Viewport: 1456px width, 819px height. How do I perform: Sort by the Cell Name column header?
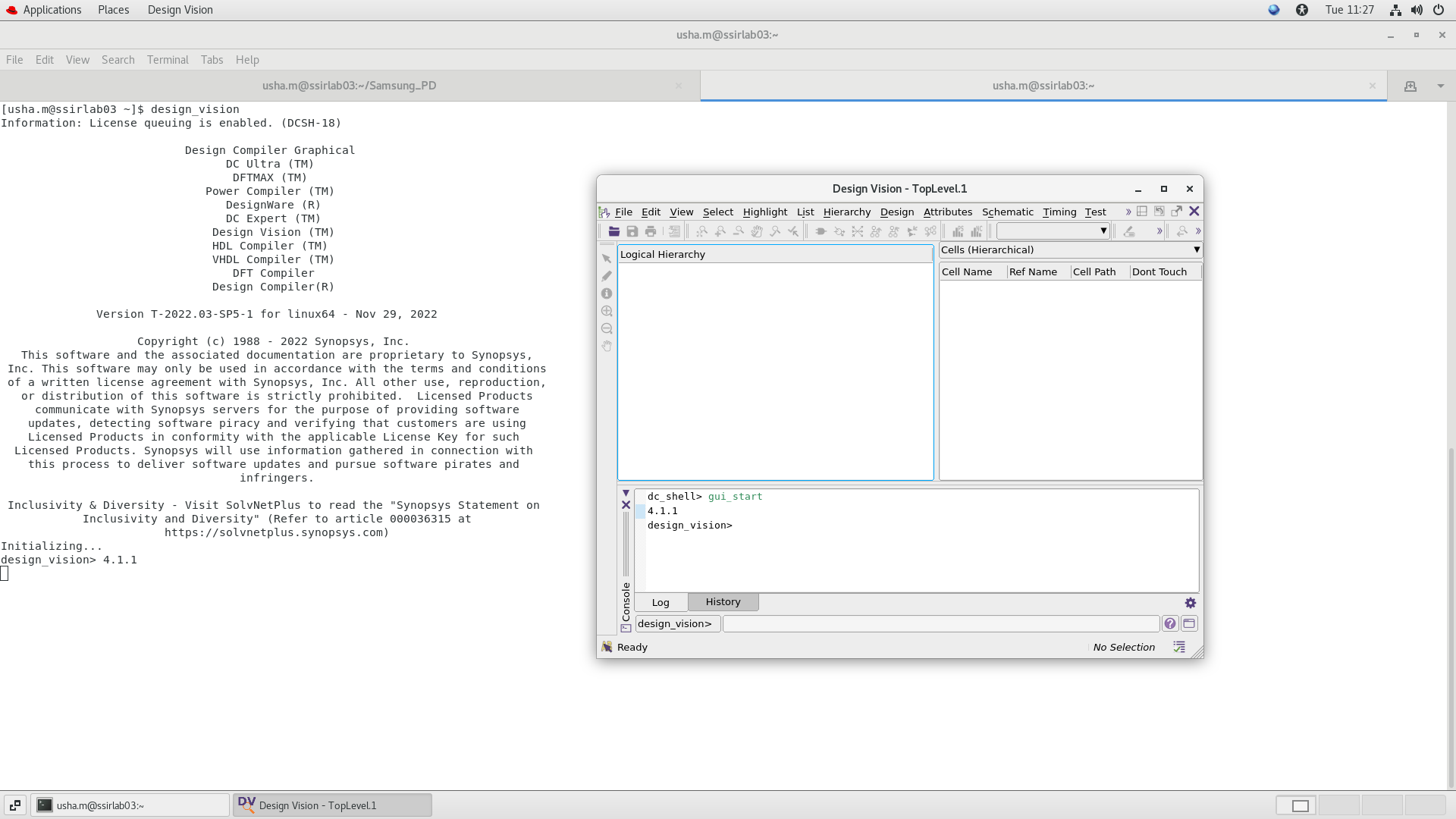967,271
